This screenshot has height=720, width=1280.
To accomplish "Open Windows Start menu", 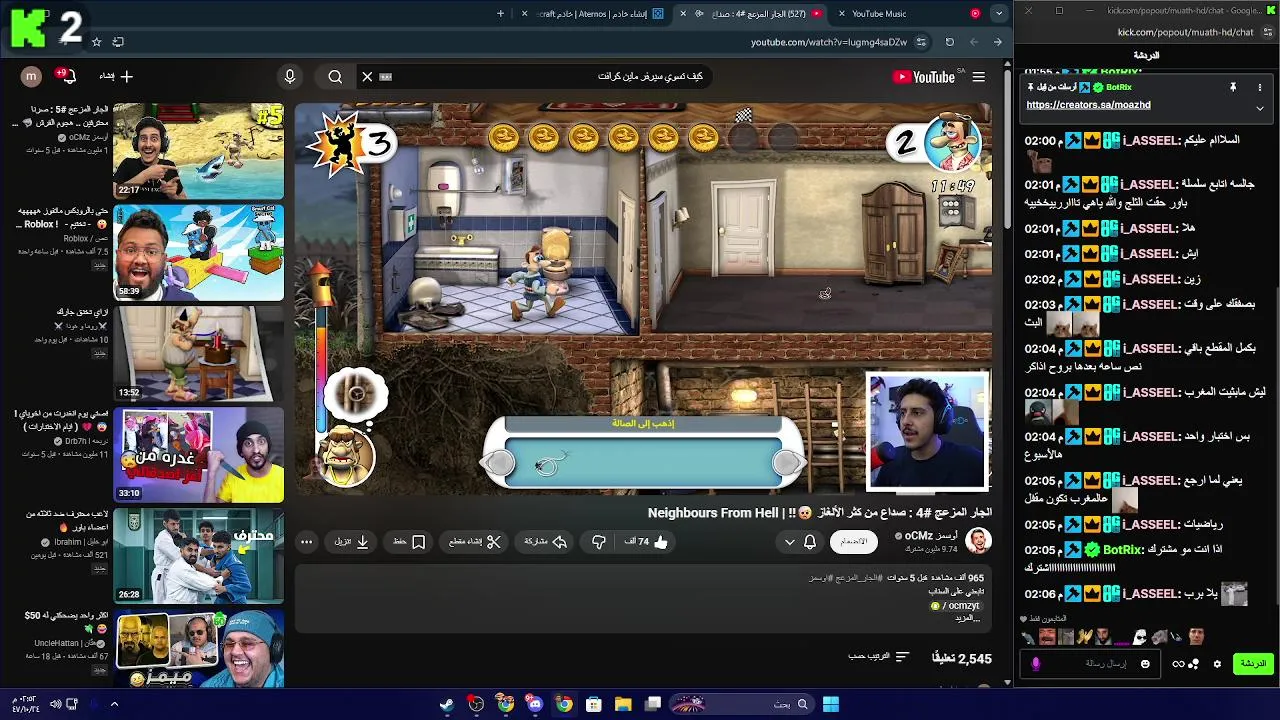I will click(830, 705).
